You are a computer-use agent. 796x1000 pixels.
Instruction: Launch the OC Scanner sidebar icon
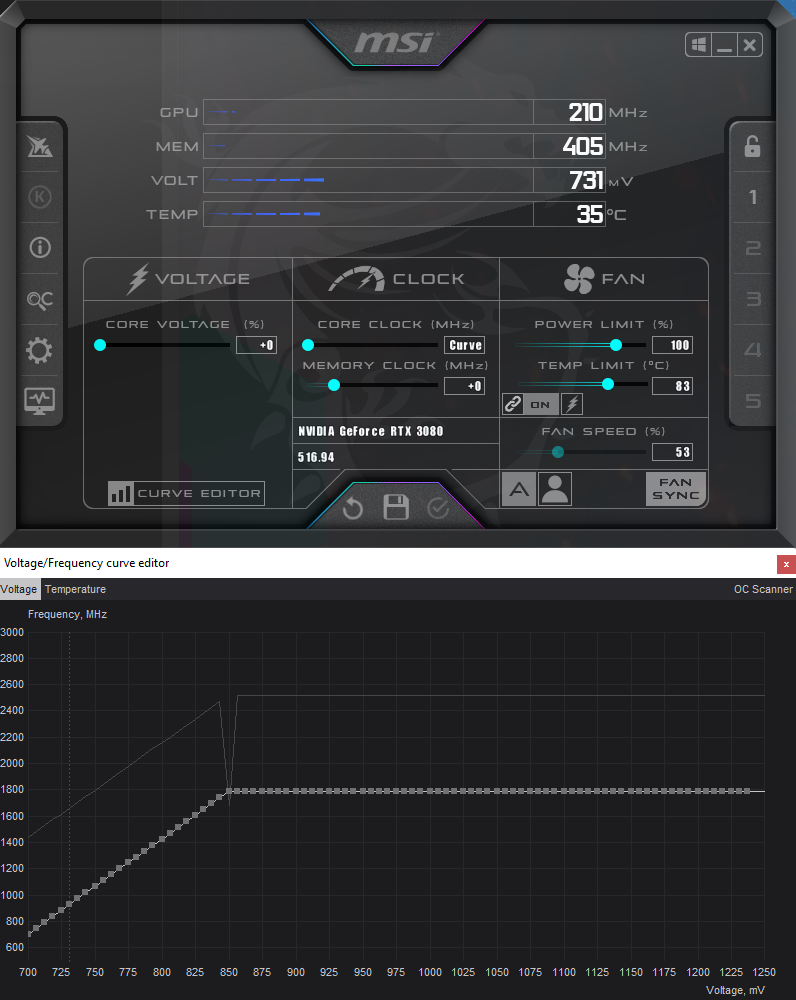tap(40, 299)
